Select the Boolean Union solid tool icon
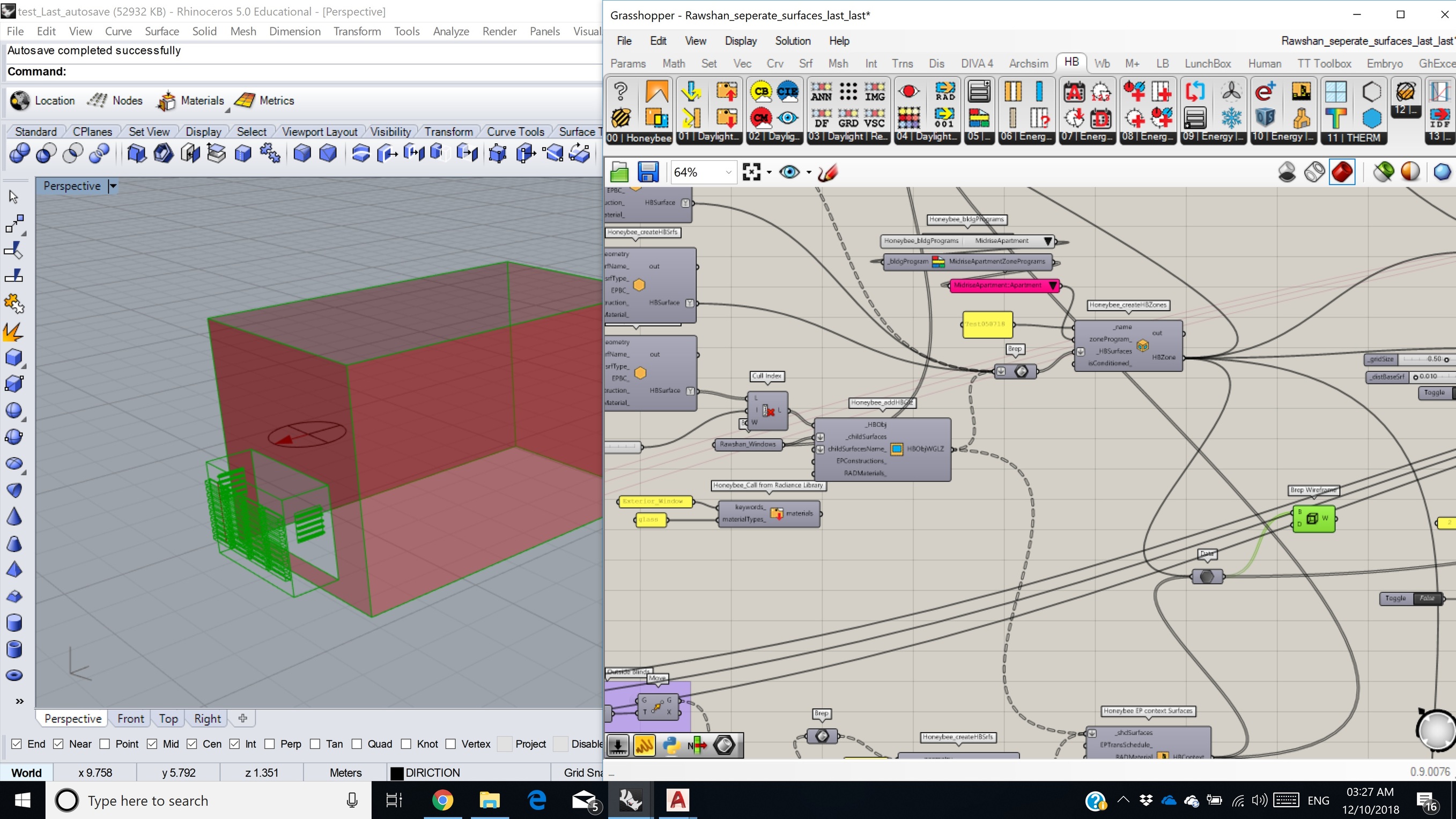Viewport: 1456px width, 819px height. pyautogui.click(x=20, y=153)
